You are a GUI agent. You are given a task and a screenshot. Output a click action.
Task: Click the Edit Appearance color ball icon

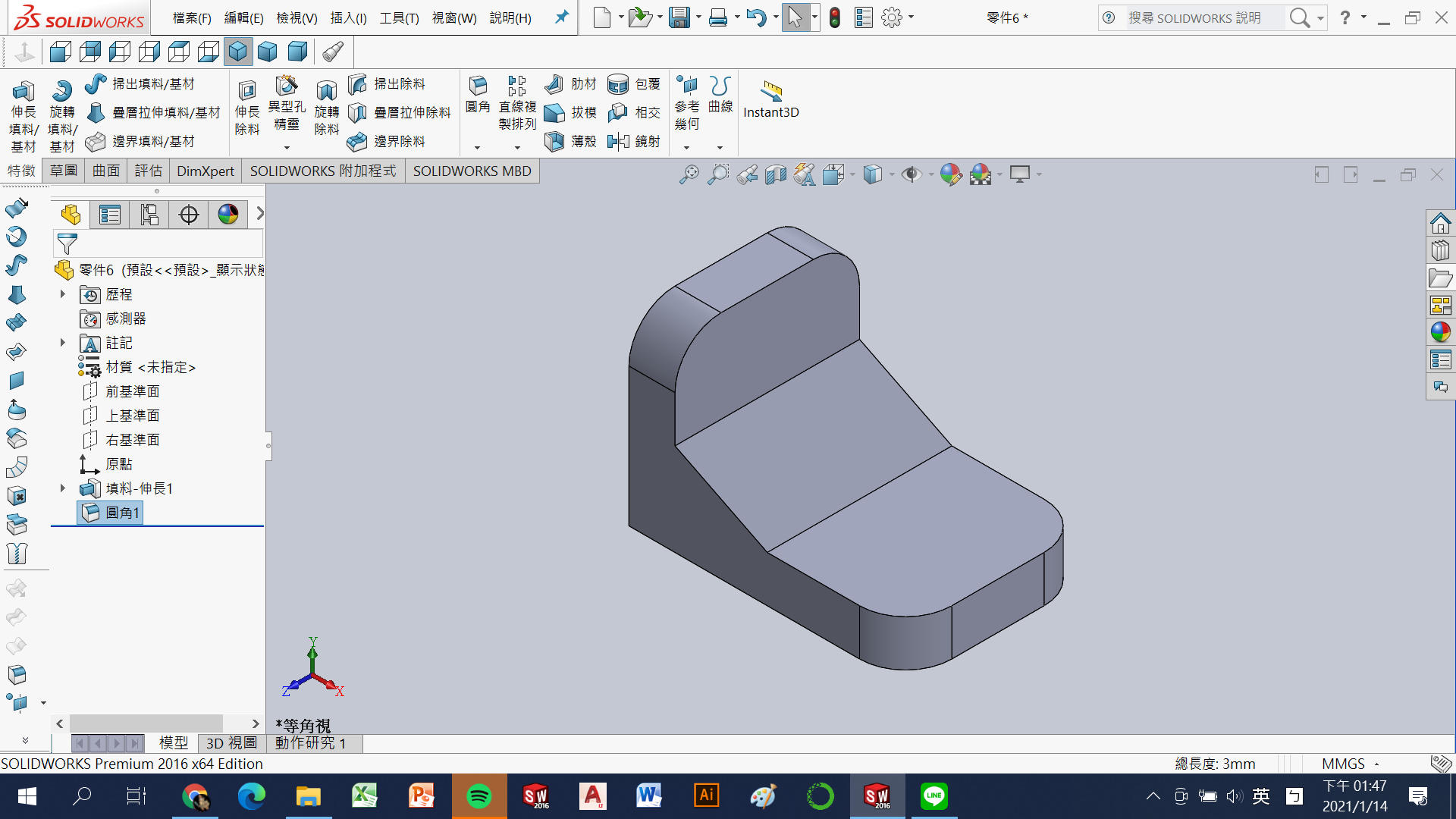point(950,175)
